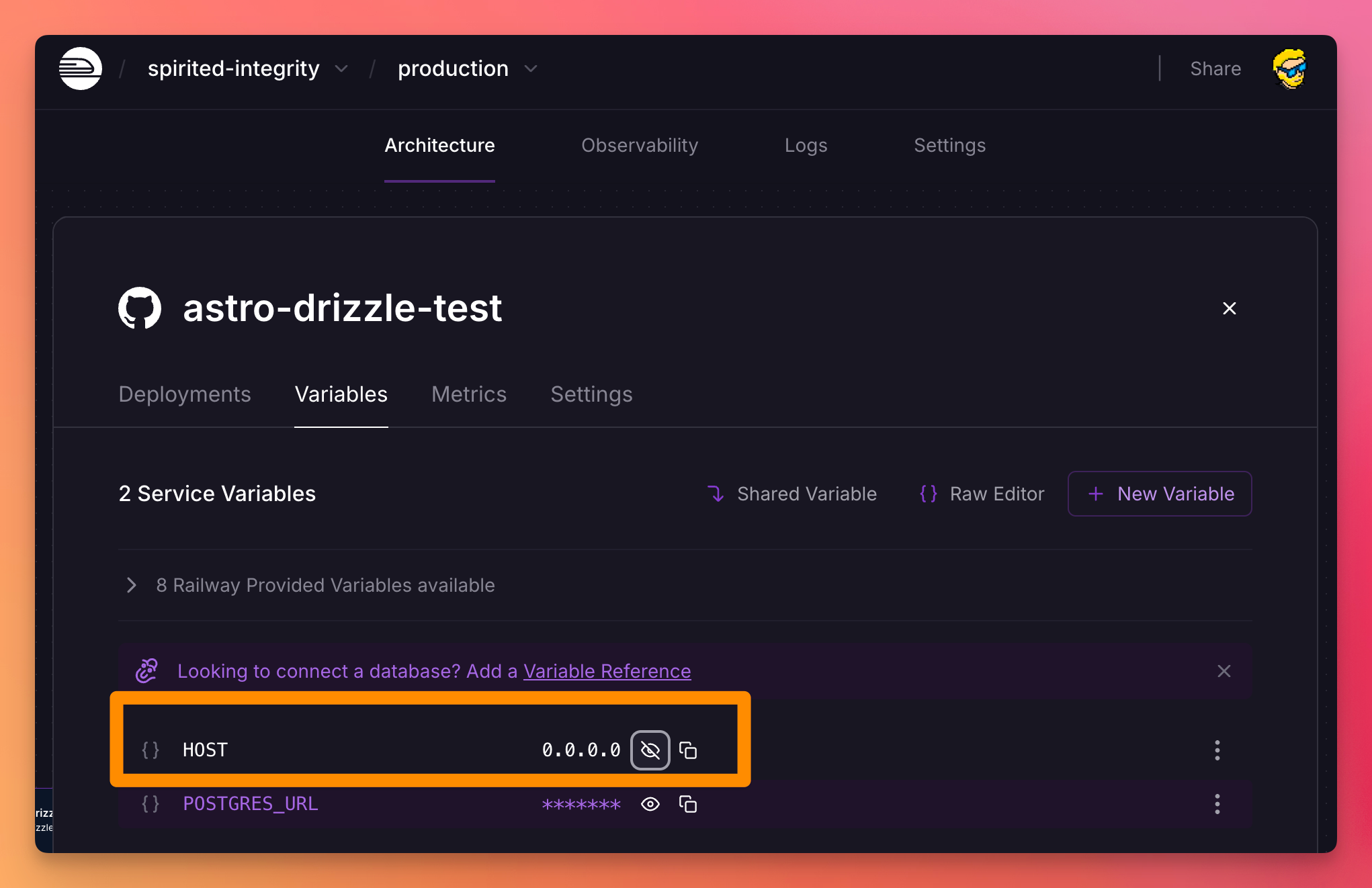Switch to the Observability tab
The image size is (1372, 888).
pos(639,145)
